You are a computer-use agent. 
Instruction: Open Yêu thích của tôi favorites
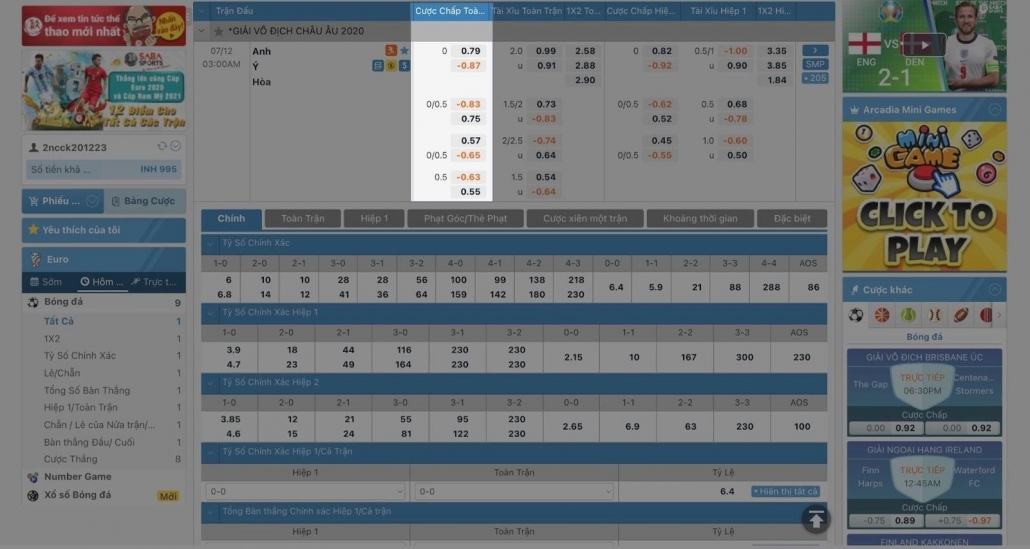[104, 230]
